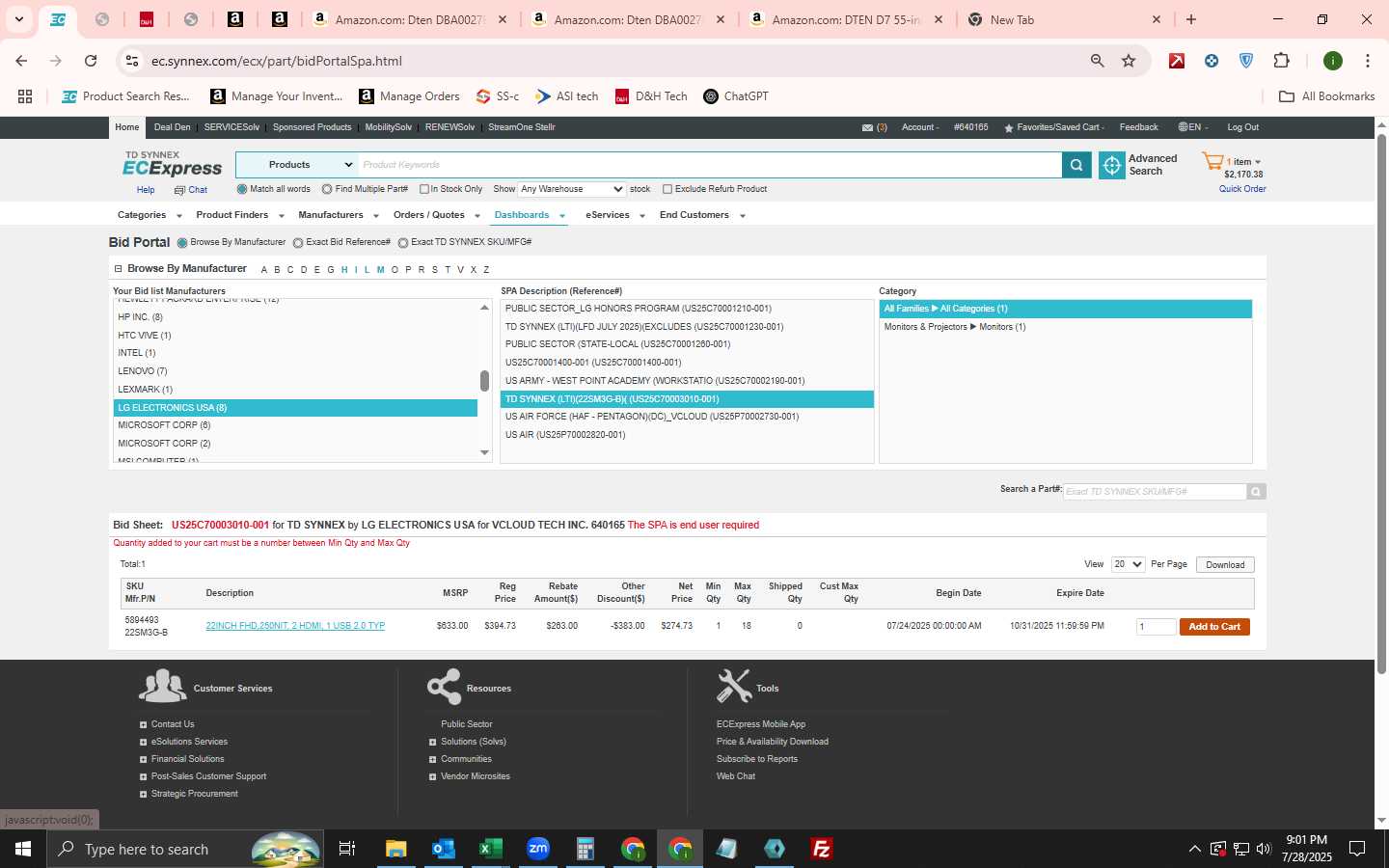Open Sponsored Products tab
This screenshot has height=868, width=1389.
312,127
